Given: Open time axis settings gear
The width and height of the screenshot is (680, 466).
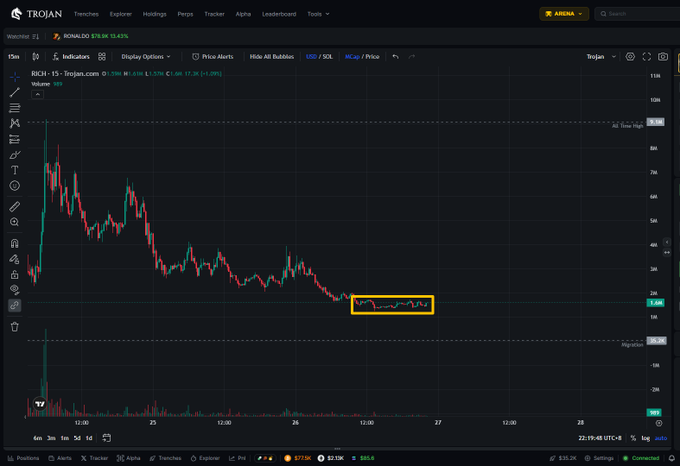Looking at the screenshot, I should (659, 423).
